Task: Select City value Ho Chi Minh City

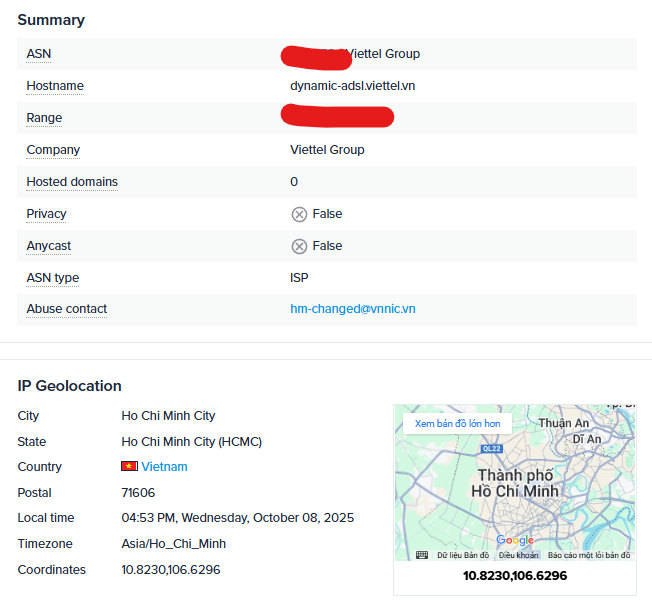Action: (x=168, y=416)
